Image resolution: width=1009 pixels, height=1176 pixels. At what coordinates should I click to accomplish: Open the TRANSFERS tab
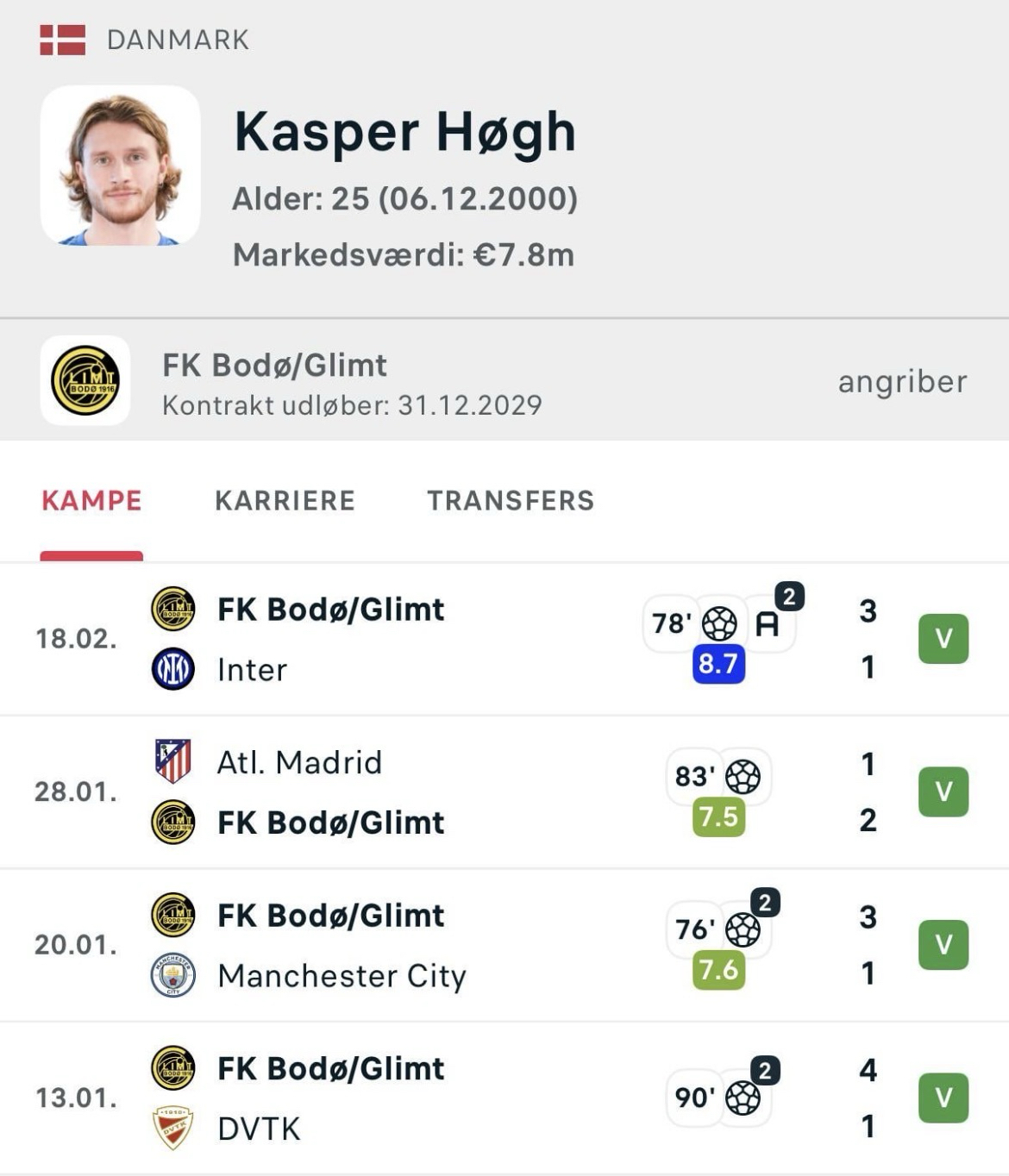(511, 501)
